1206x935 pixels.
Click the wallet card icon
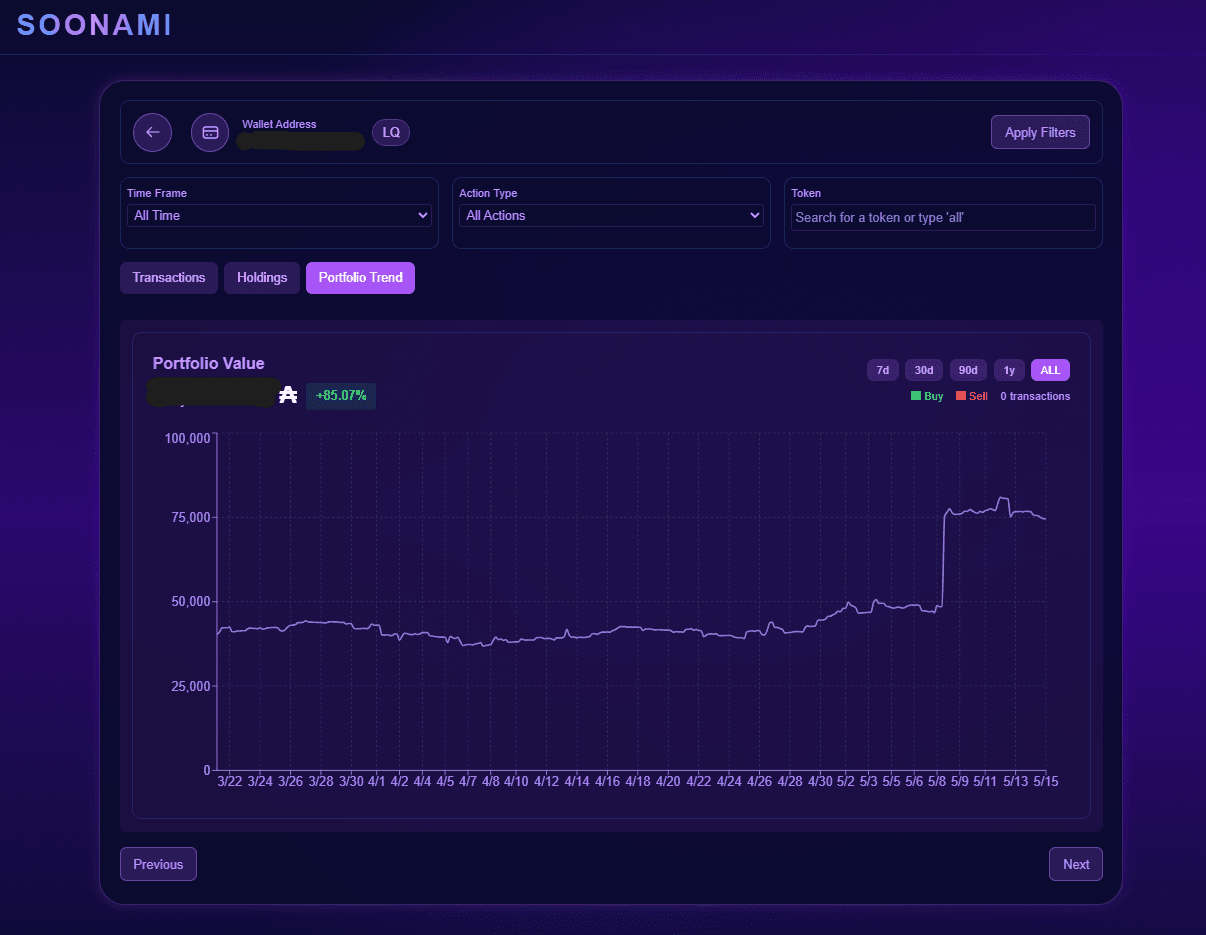click(x=210, y=132)
